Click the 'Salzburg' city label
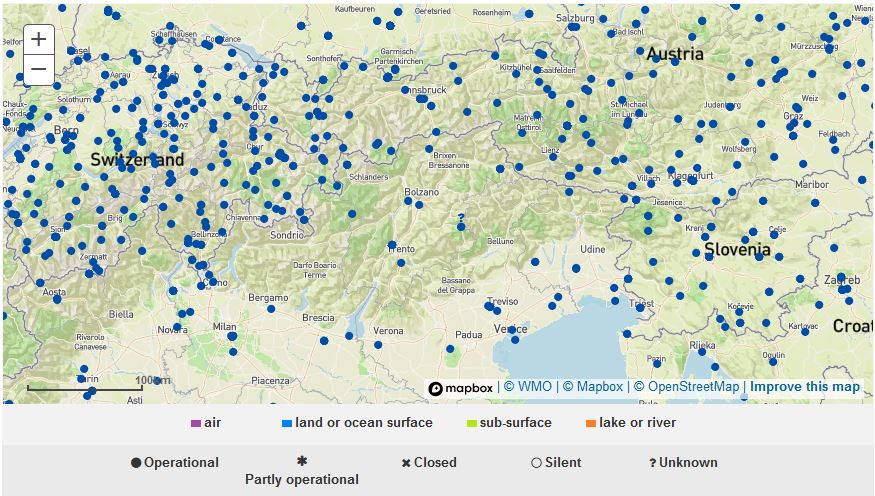 pyautogui.click(x=575, y=18)
